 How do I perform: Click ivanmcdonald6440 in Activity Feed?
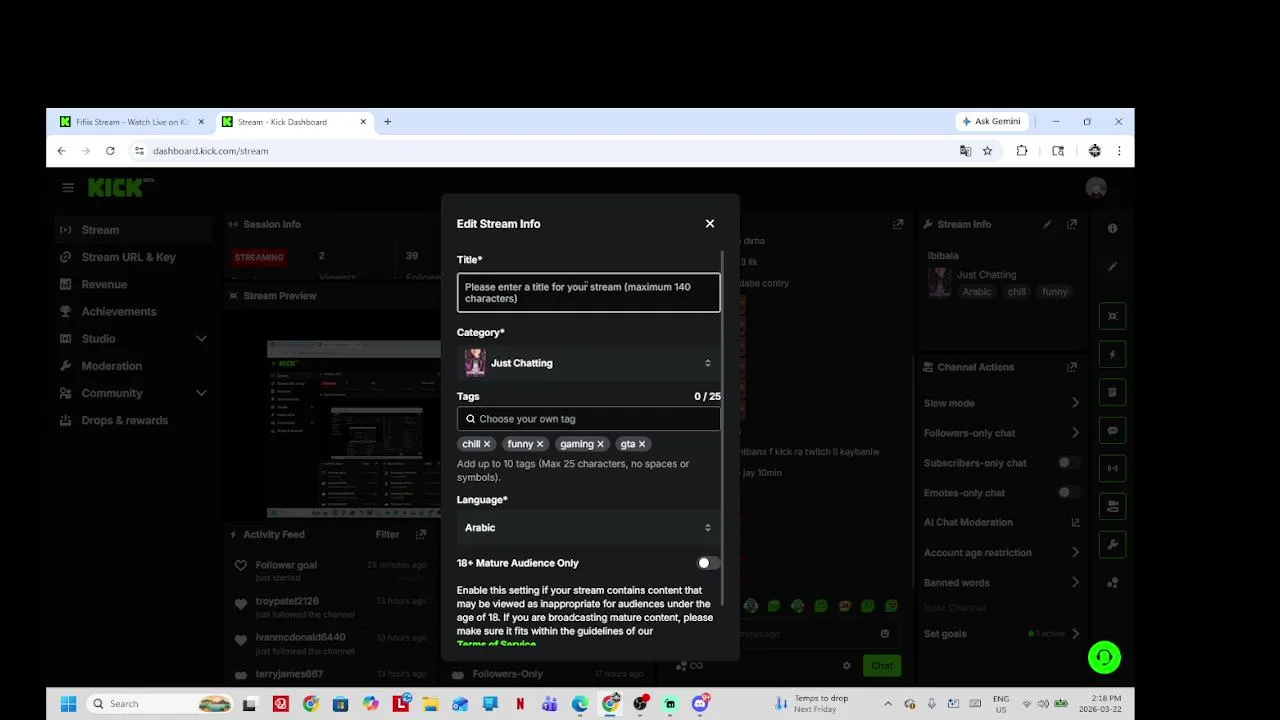300,637
